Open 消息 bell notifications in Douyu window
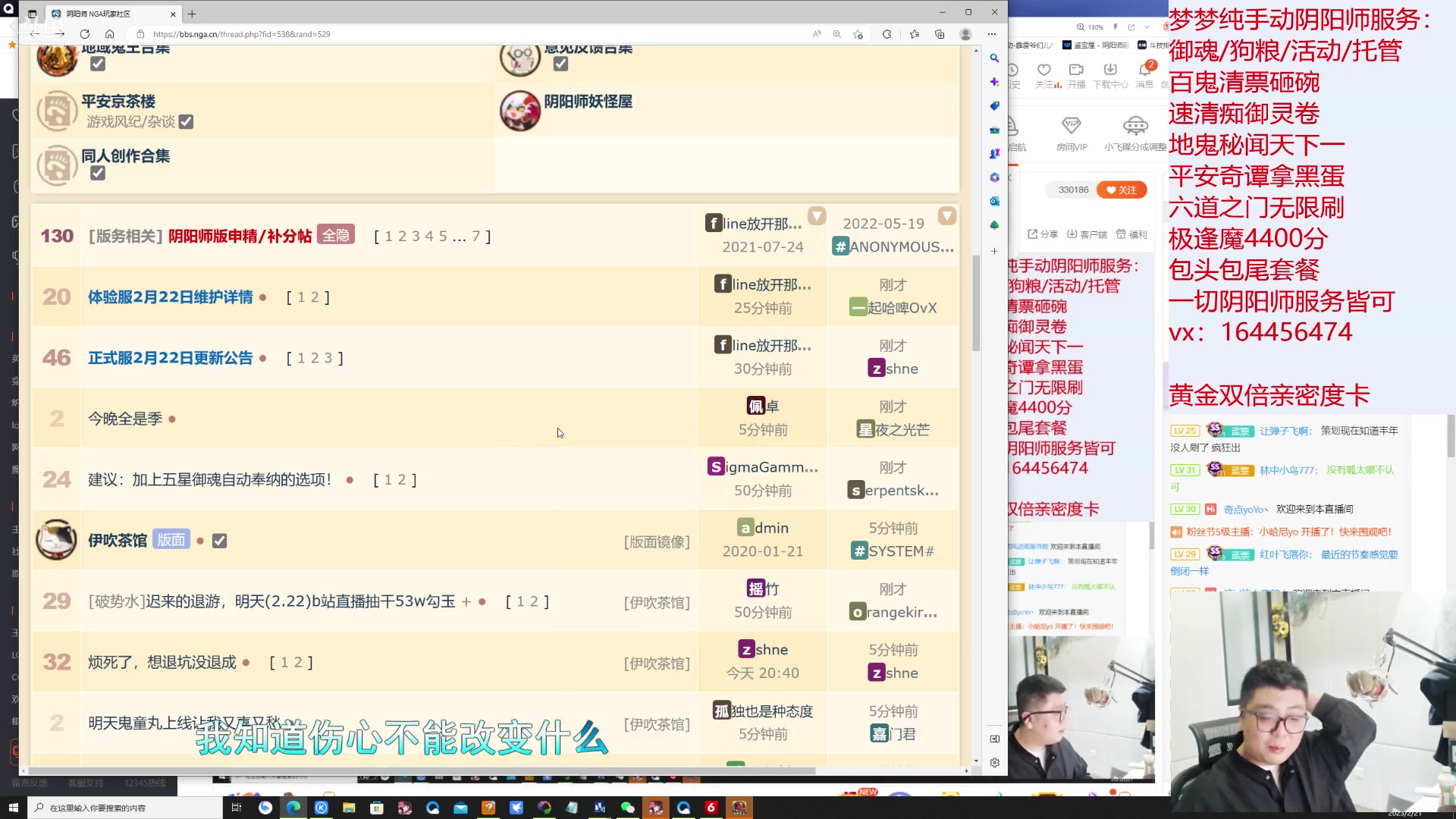The width and height of the screenshot is (1456, 819). click(1144, 76)
